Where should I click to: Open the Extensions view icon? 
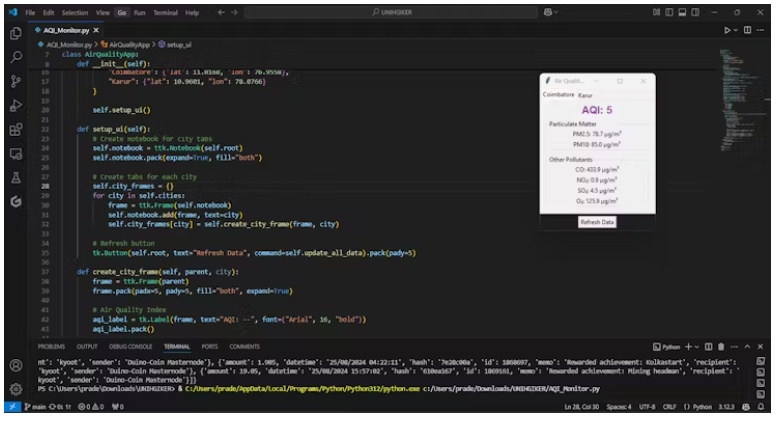pyautogui.click(x=15, y=129)
